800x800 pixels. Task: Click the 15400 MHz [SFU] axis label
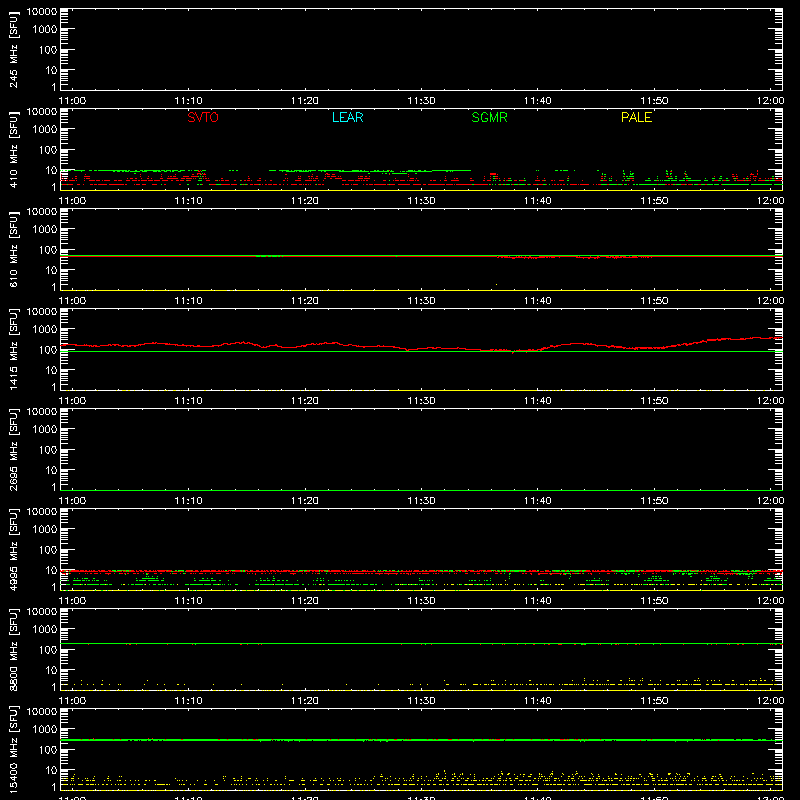click(14, 749)
